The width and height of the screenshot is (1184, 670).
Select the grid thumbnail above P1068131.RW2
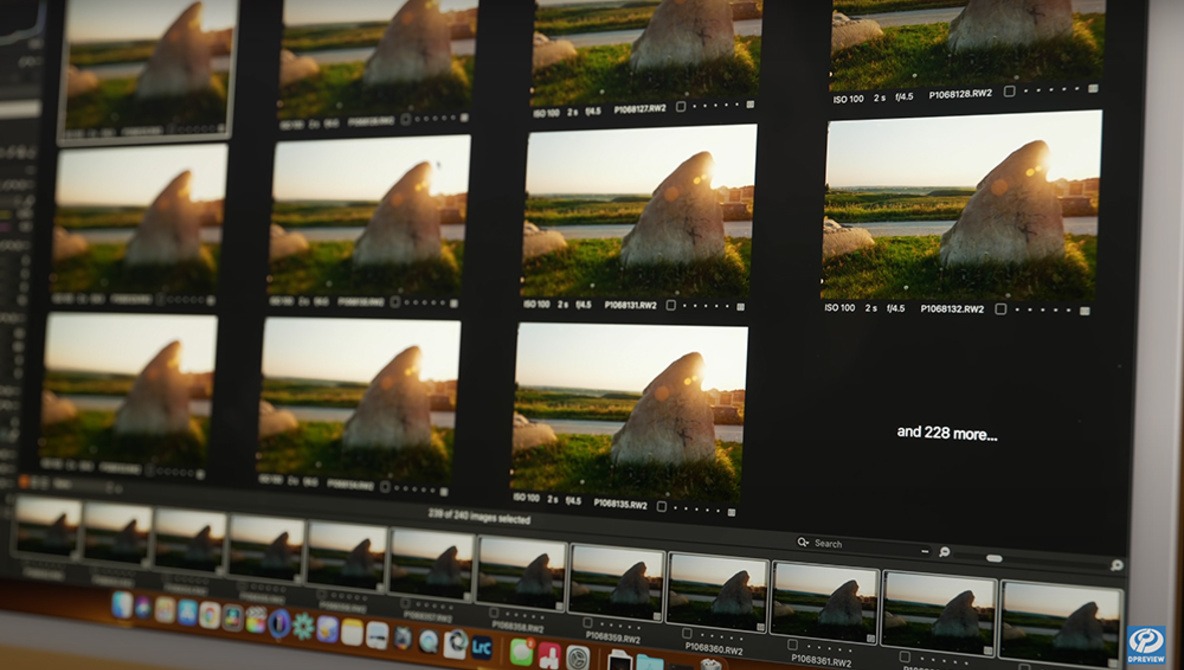click(637, 211)
